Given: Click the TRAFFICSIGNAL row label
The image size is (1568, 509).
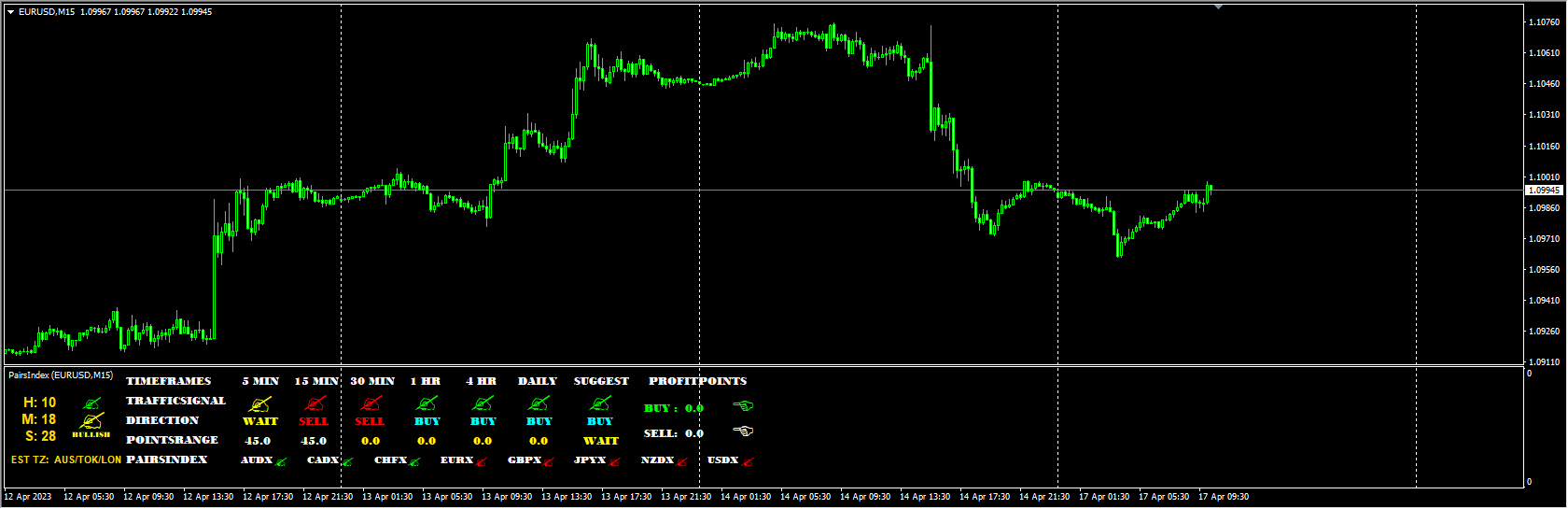Looking at the screenshot, I should click(176, 401).
